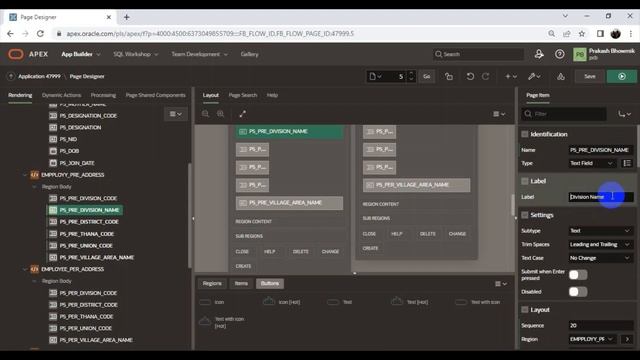Collapse the Identification property group
640x360 pixels.
[525, 134]
